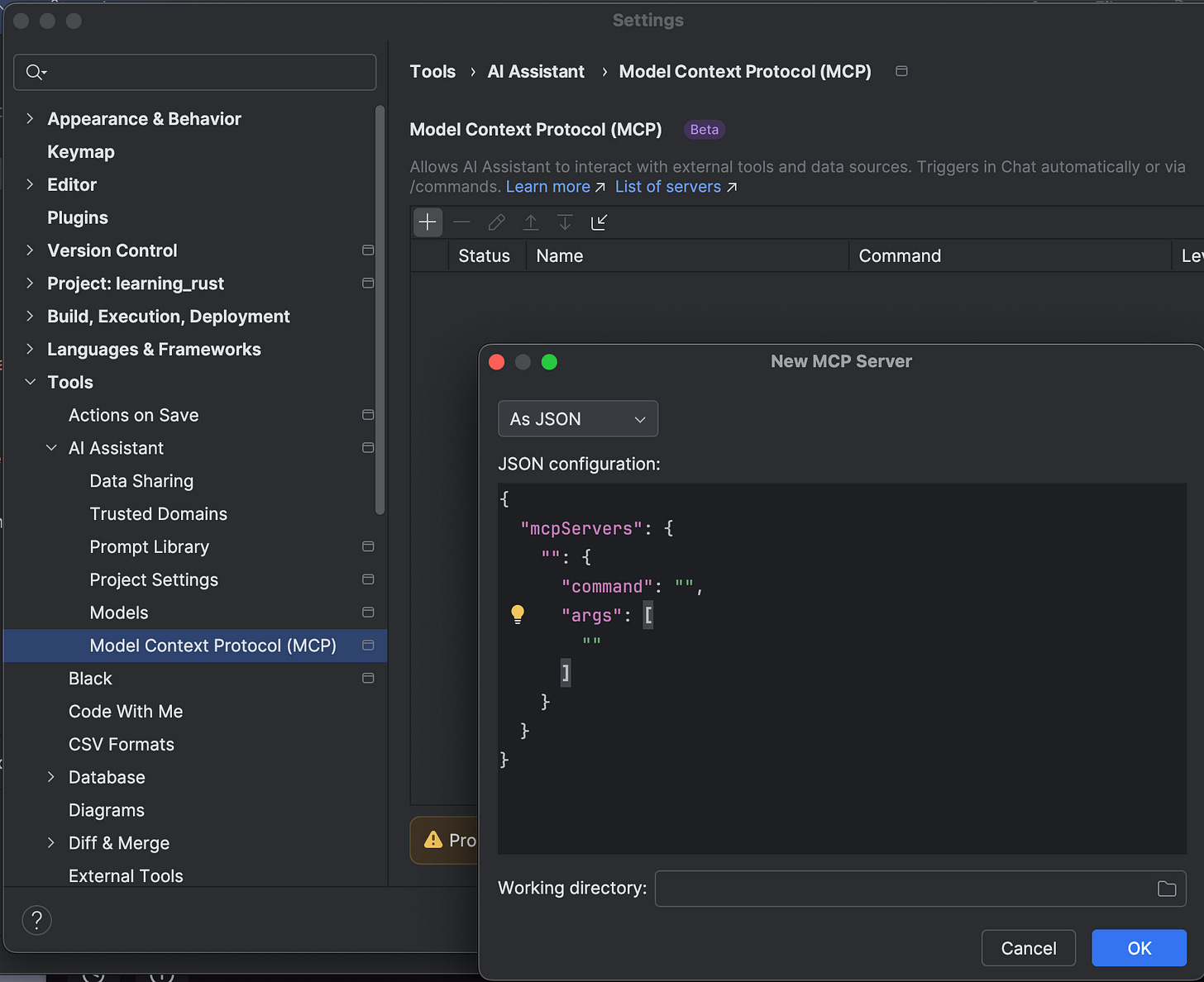Expand the Appearance & Behavior section
The height and width of the screenshot is (982, 1204).
coord(30,118)
